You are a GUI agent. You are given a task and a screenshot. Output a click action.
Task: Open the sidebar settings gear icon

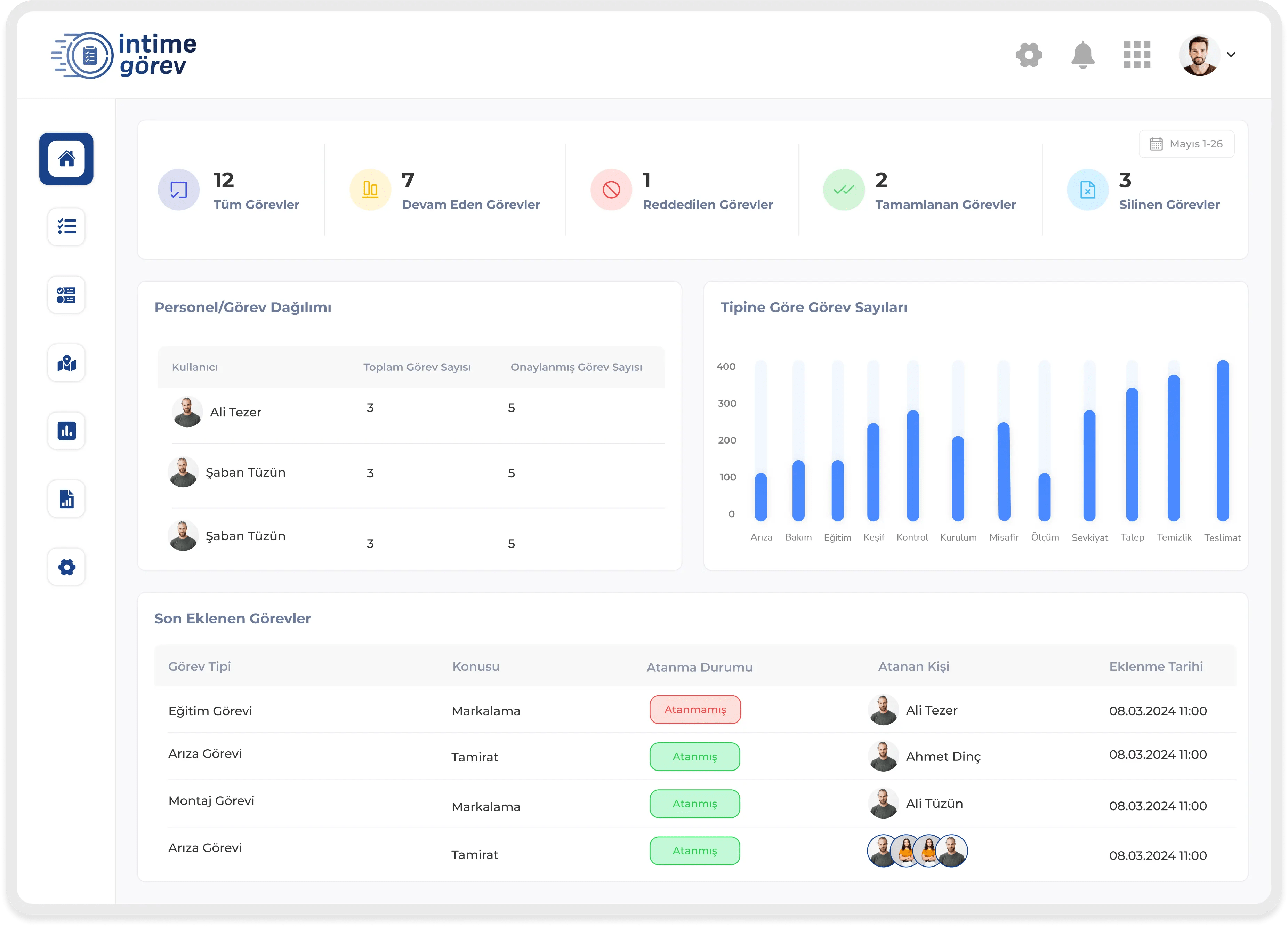point(66,567)
